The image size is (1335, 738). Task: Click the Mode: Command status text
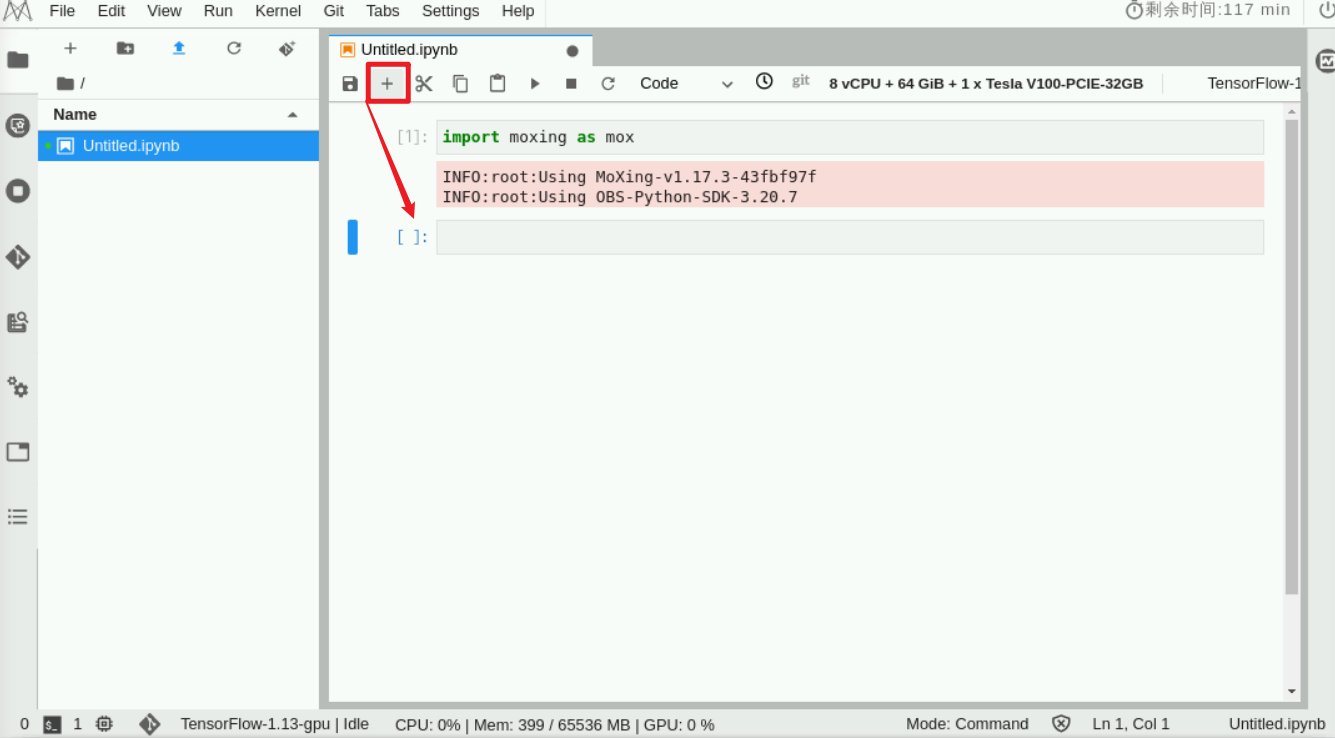pyautogui.click(x=967, y=724)
